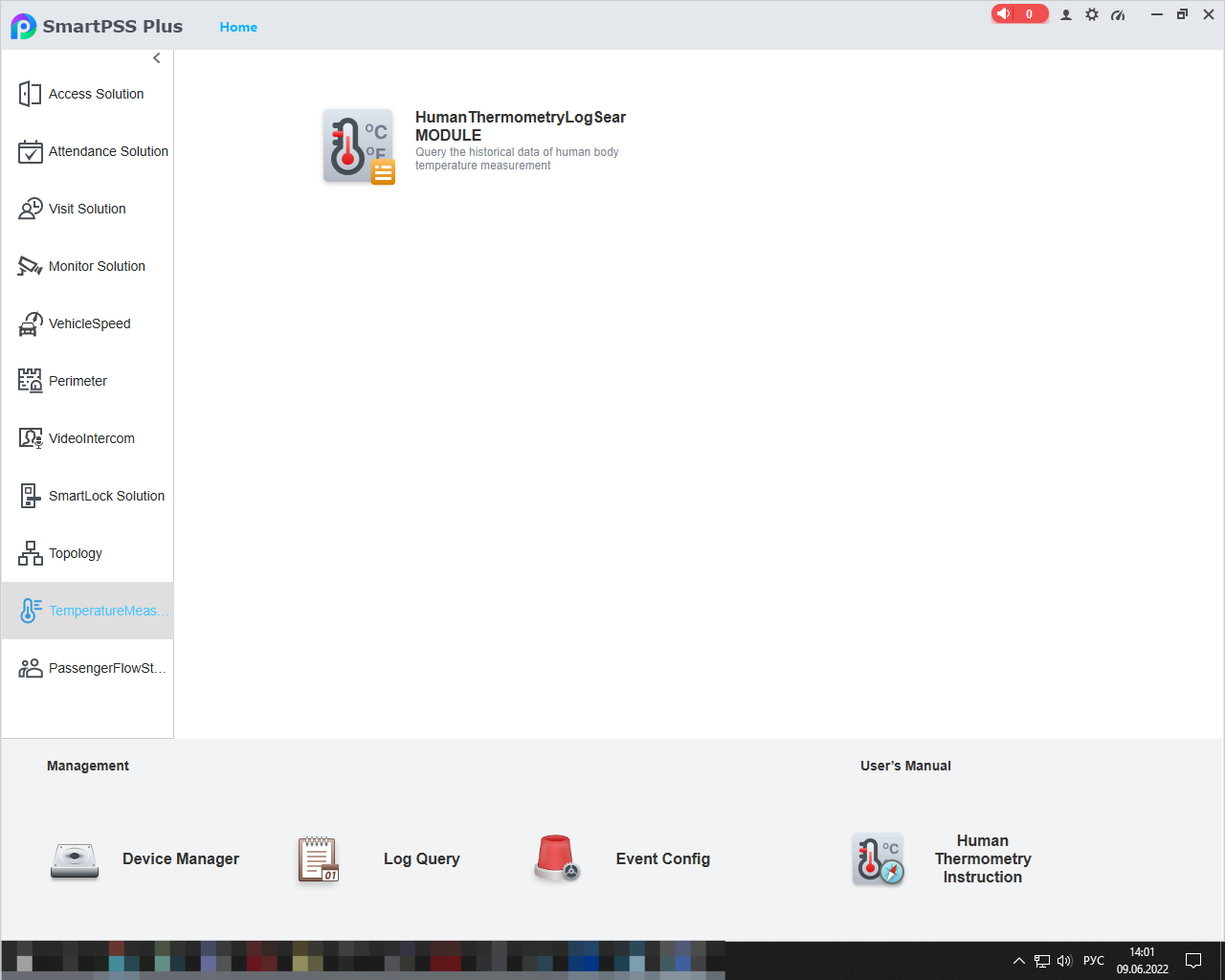Open the settings gear icon
This screenshot has width=1225, height=980.
[1092, 14]
